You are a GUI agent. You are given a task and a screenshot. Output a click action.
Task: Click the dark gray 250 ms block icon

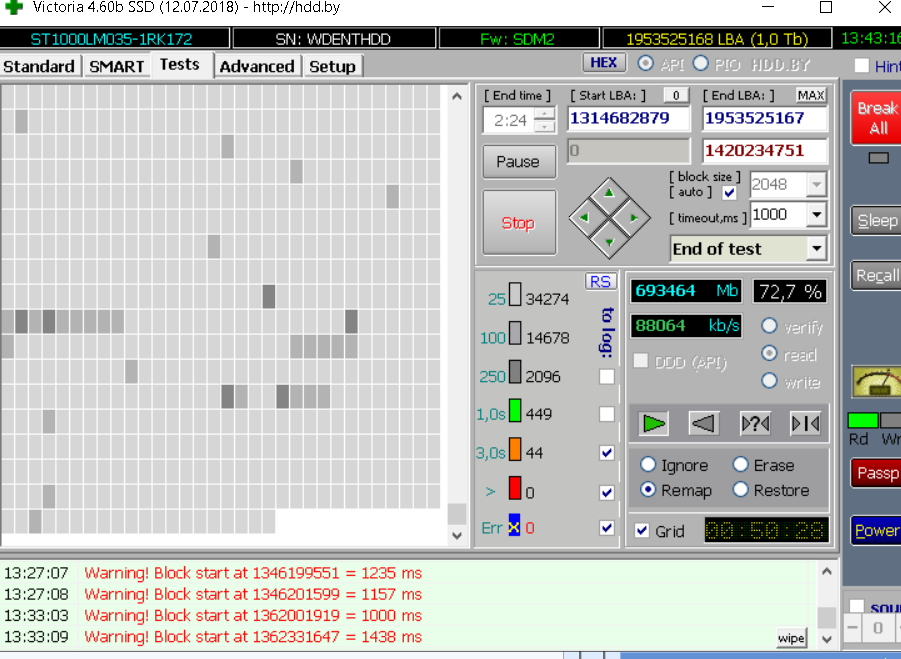click(515, 372)
